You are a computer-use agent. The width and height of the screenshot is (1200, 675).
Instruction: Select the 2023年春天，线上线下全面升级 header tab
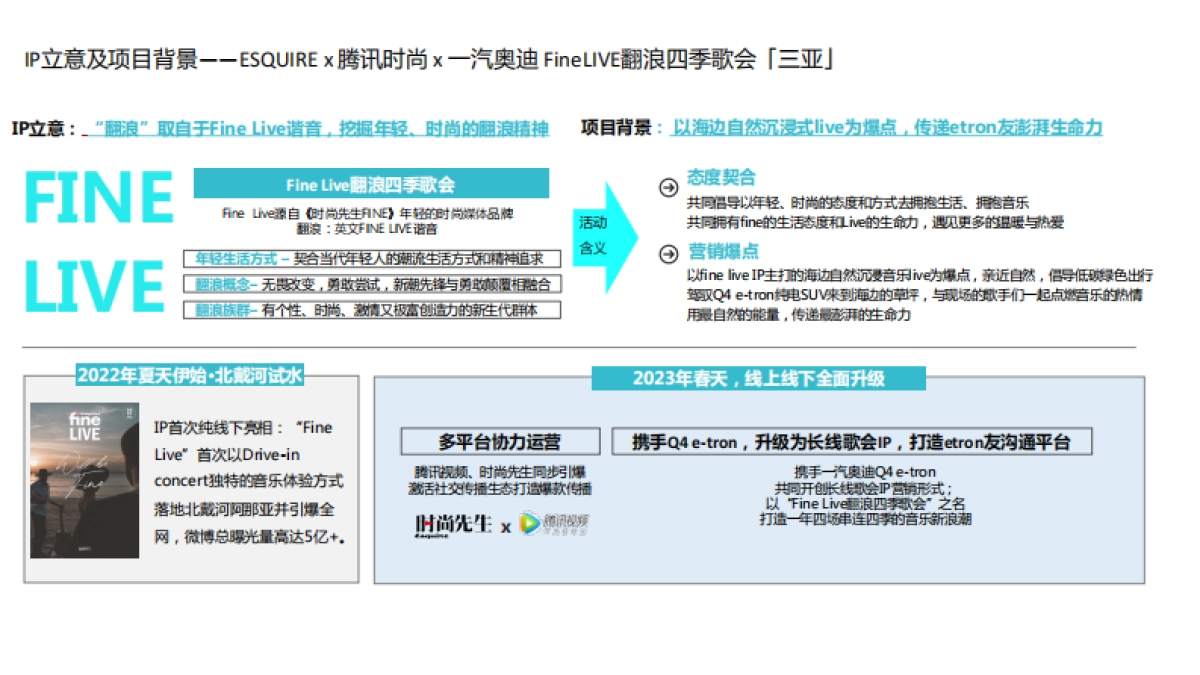point(760,378)
